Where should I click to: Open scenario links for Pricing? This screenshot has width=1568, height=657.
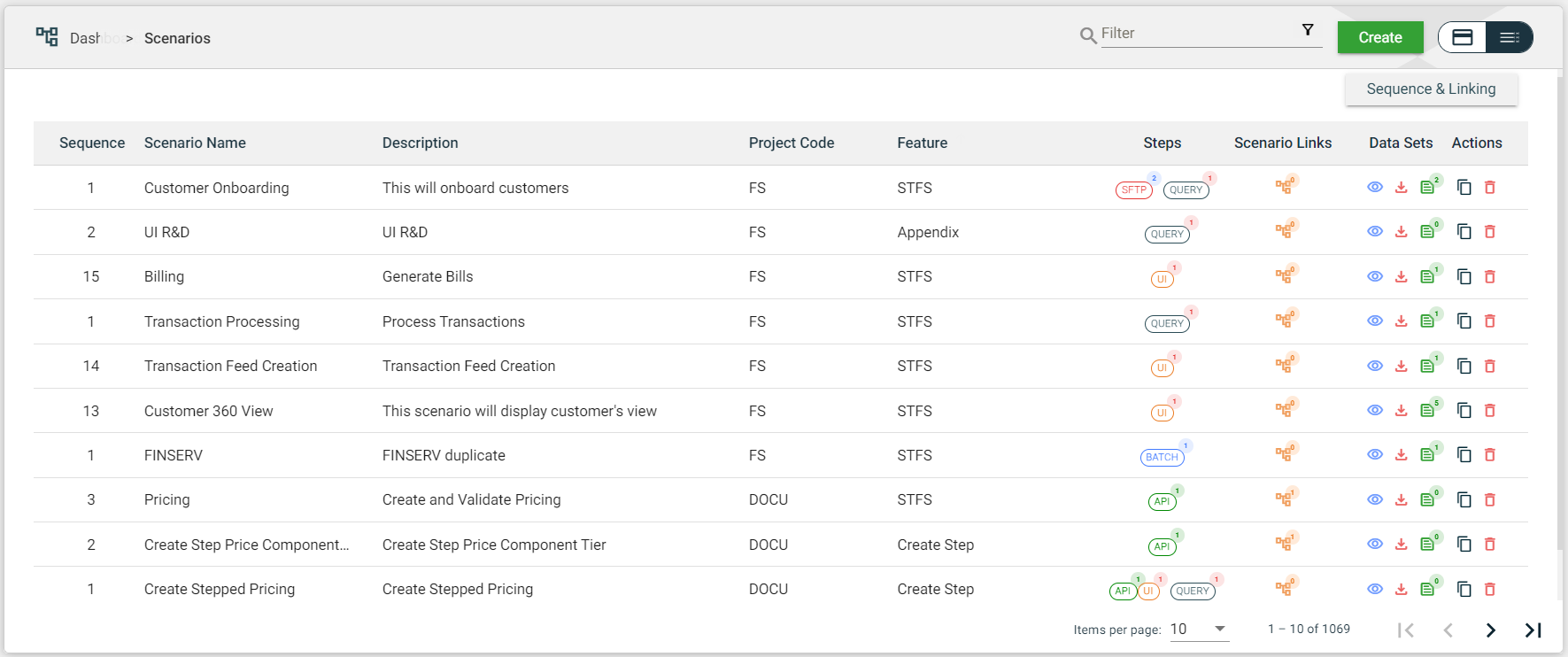click(1283, 499)
